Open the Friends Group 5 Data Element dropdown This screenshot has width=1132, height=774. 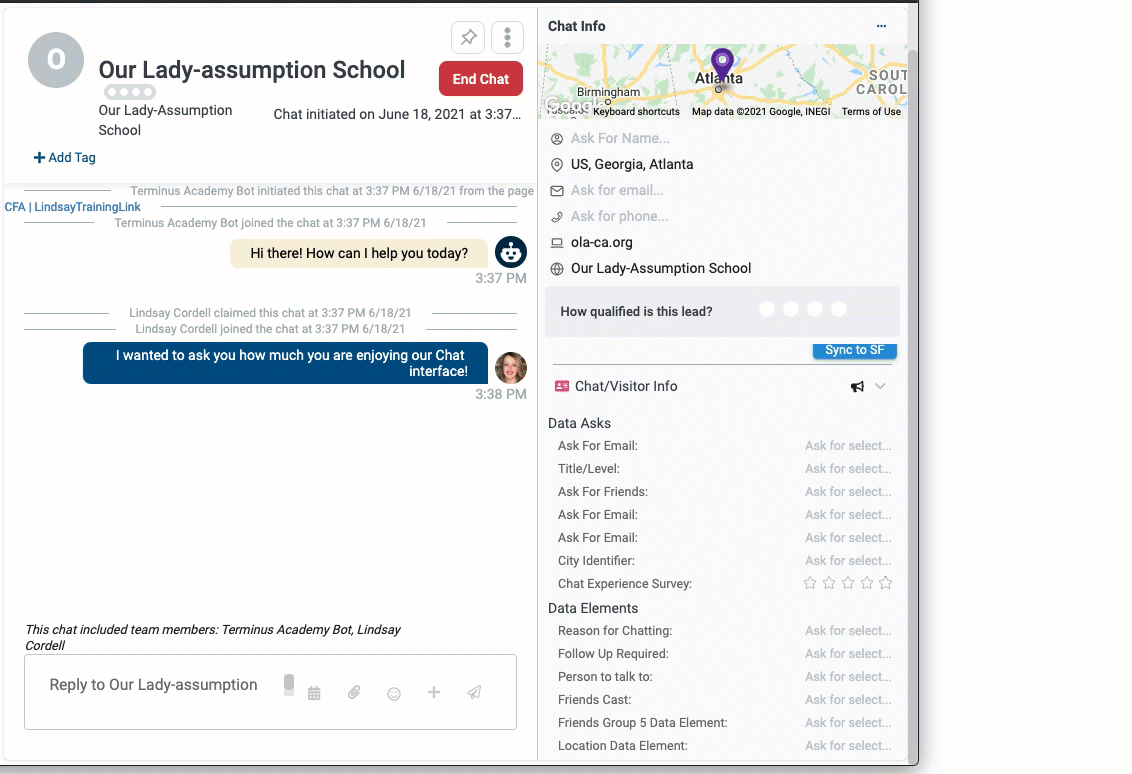(x=848, y=723)
